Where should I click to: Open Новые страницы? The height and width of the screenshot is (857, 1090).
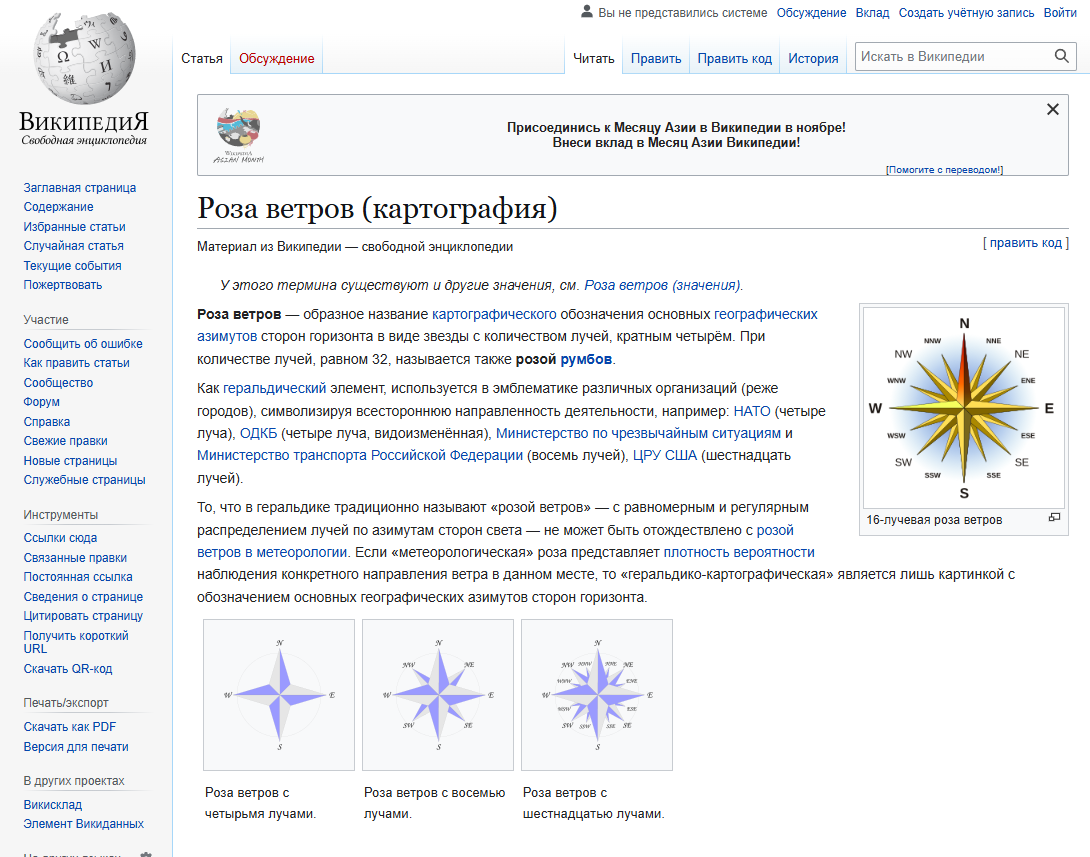coord(70,460)
